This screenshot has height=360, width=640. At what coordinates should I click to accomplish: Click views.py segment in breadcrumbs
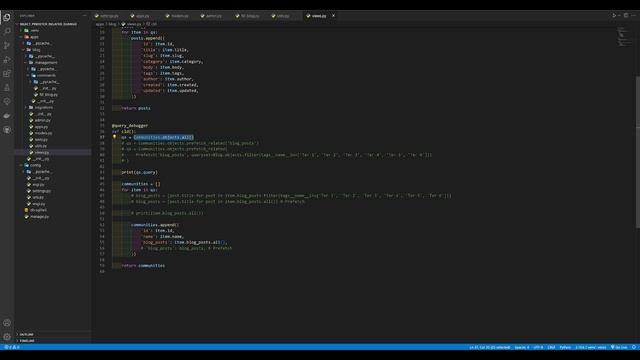pyautogui.click(x=131, y=24)
